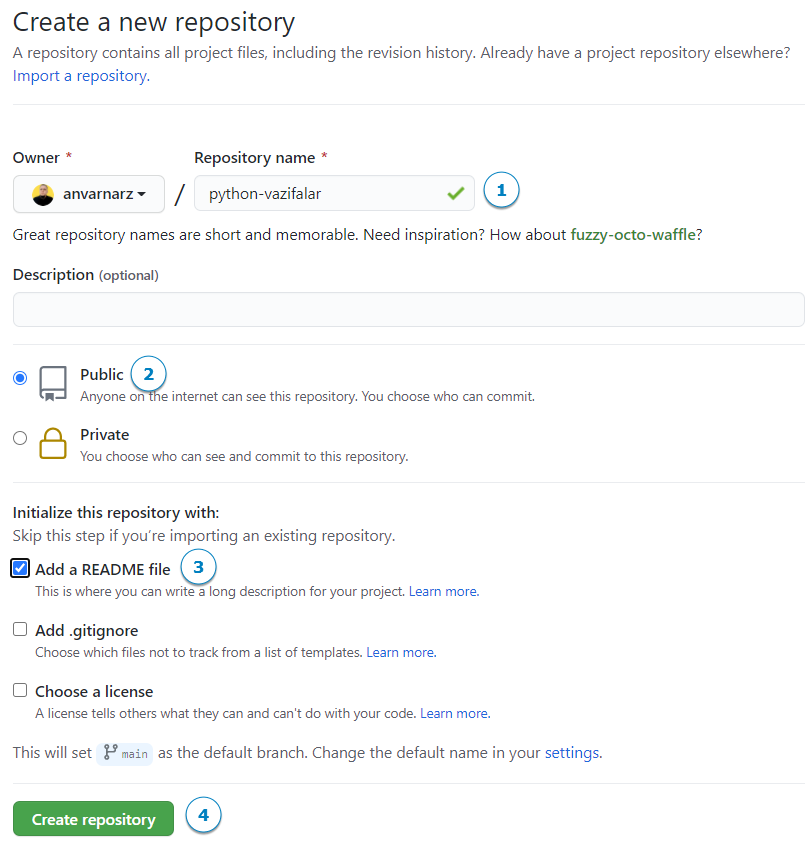
Task: Click the anvarnarz owner avatar
Action: (x=43, y=194)
